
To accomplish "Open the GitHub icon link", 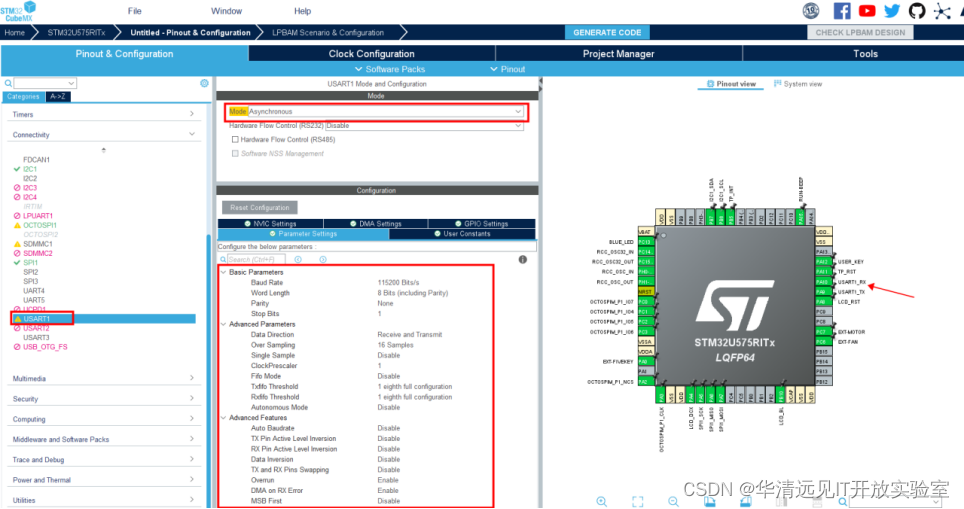I will (x=917, y=10).
